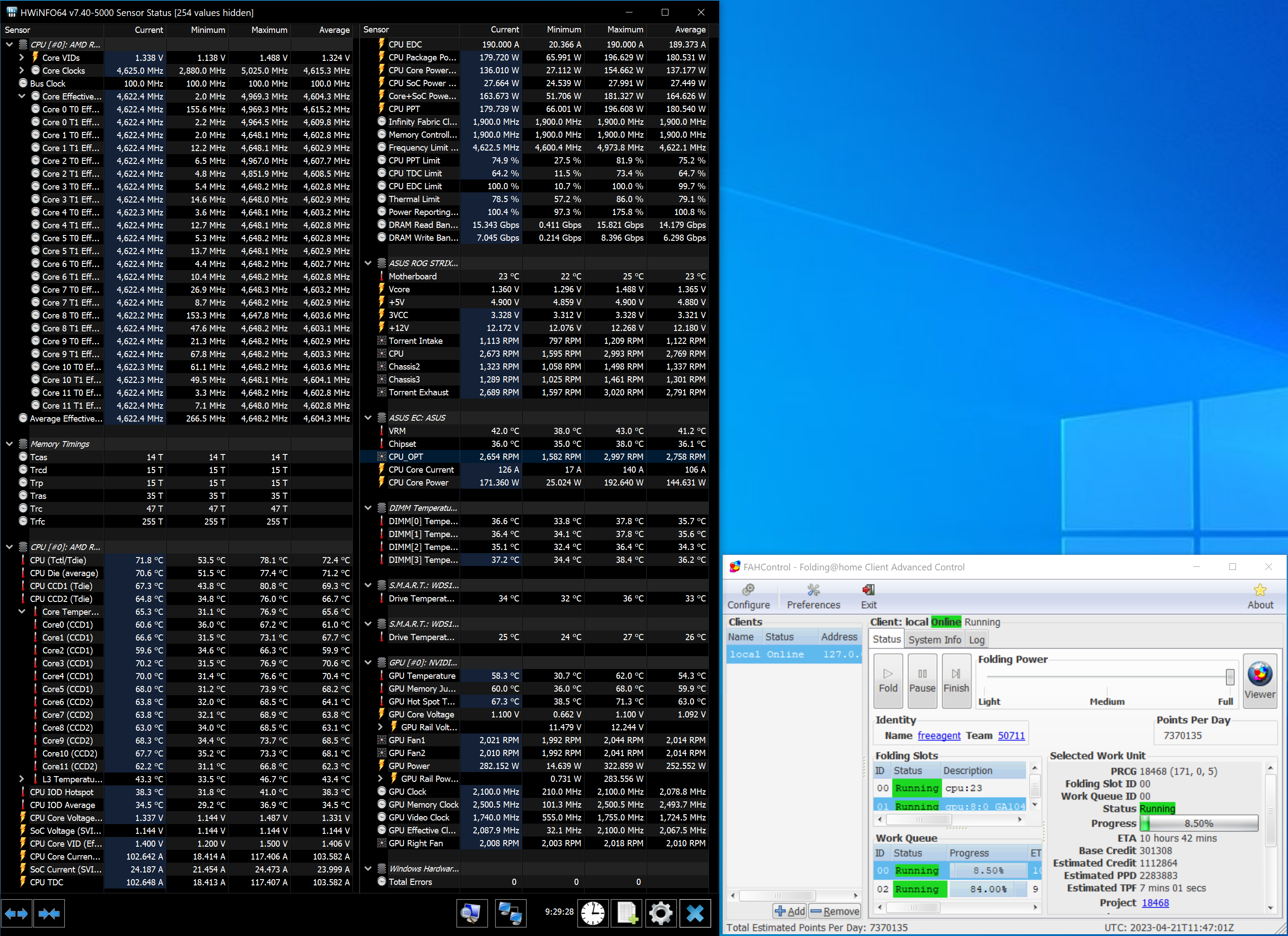Open HWiNFO remote network computers icon
The width and height of the screenshot is (1288, 936).
(510, 913)
